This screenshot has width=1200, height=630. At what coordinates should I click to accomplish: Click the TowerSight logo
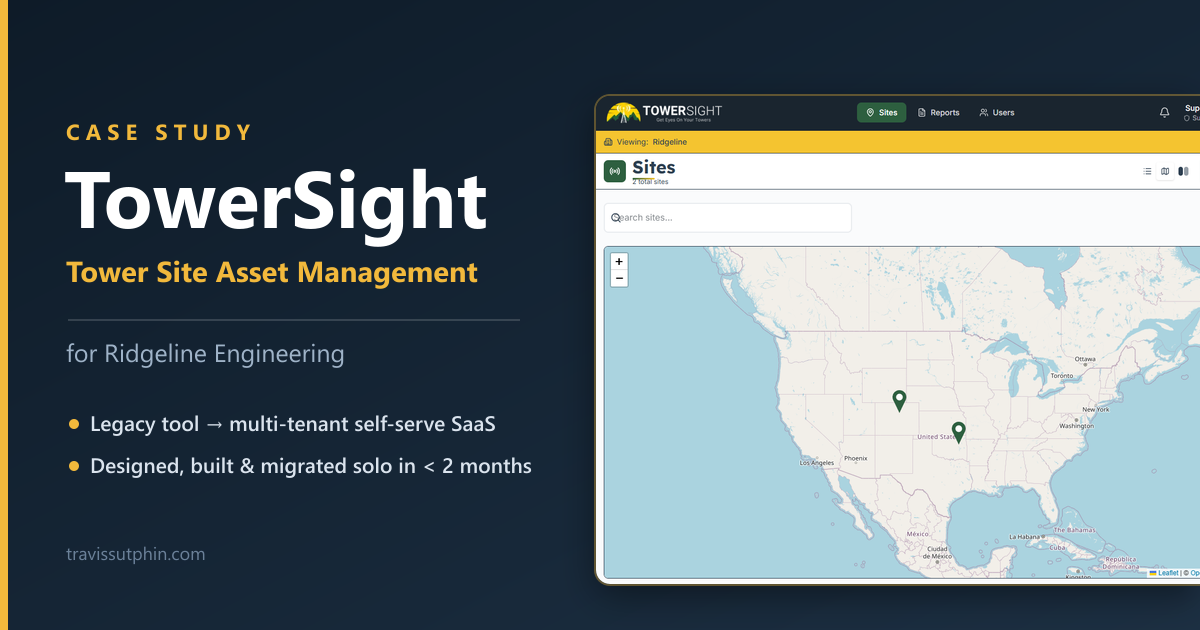coord(664,112)
